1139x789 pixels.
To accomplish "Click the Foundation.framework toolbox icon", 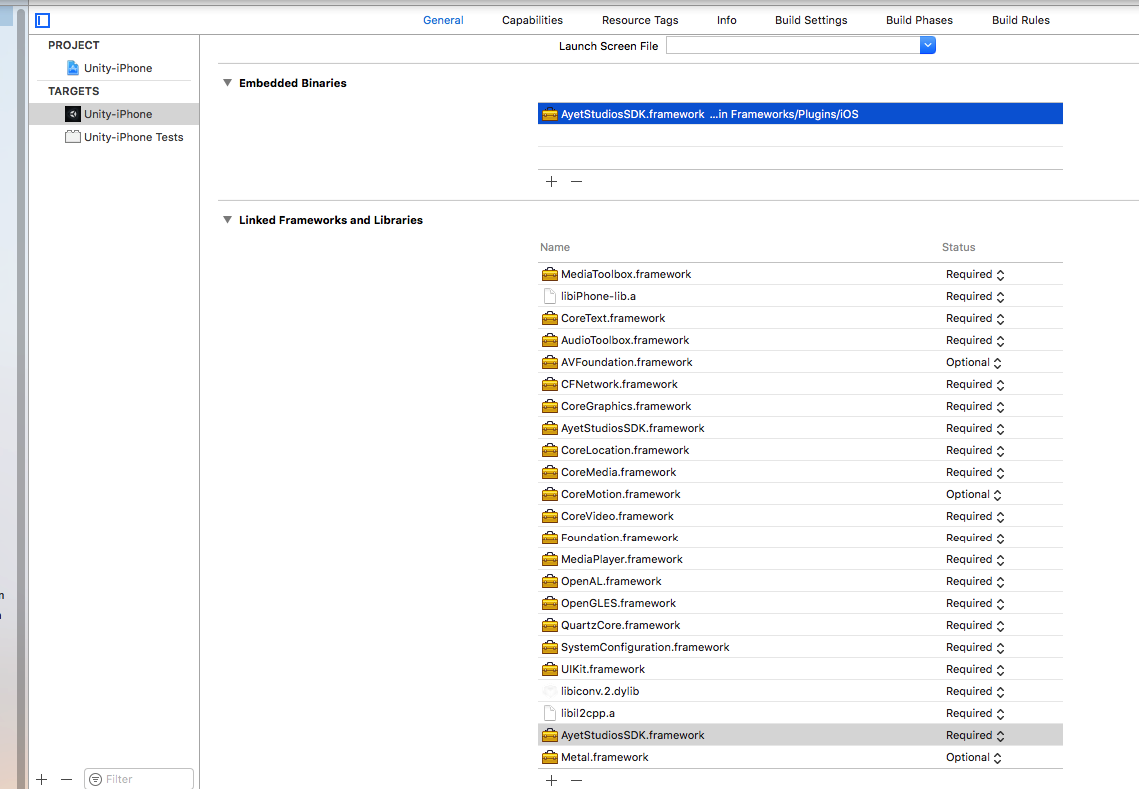I will pos(550,538).
